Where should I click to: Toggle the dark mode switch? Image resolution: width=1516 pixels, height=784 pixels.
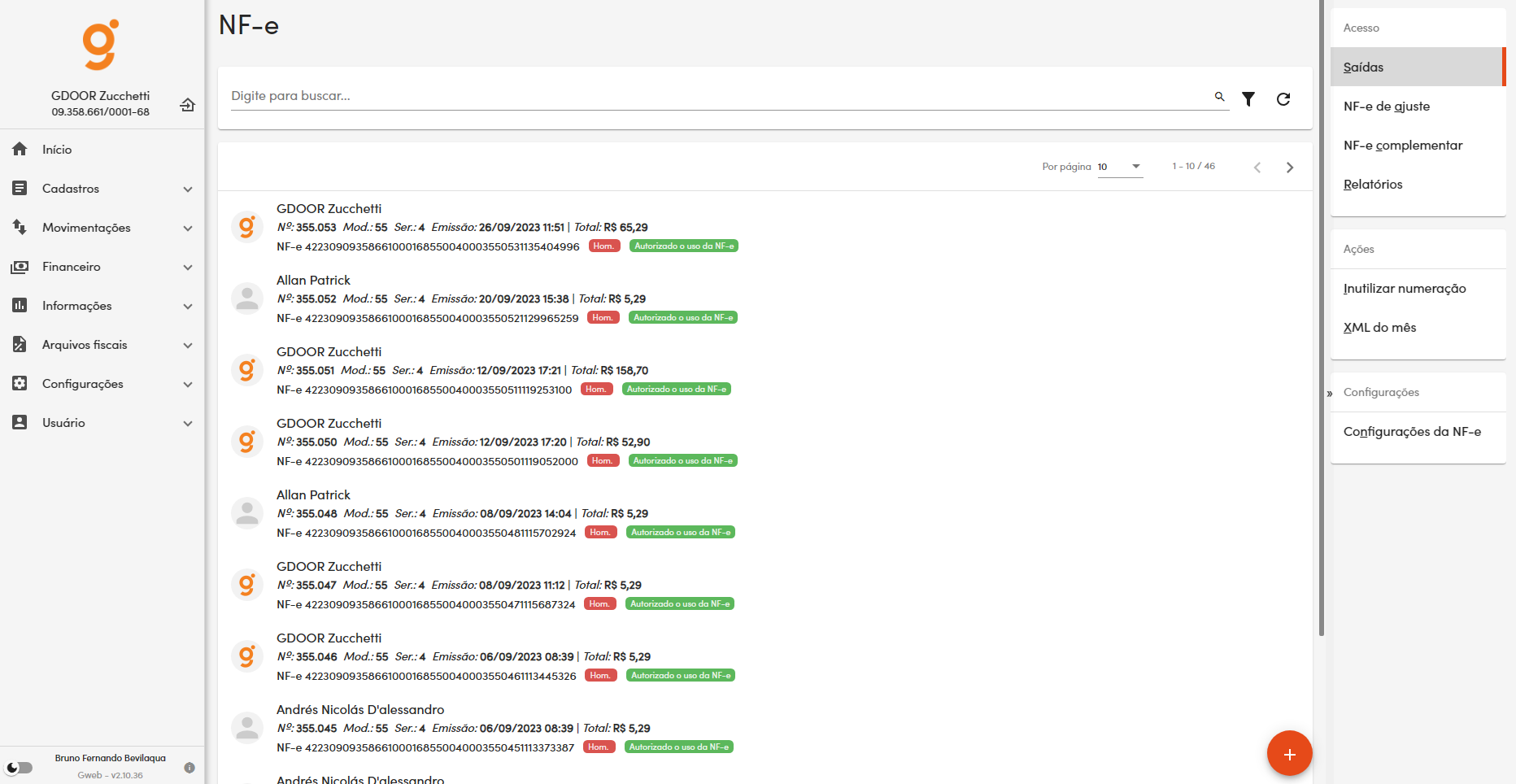click(x=20, y=768)
